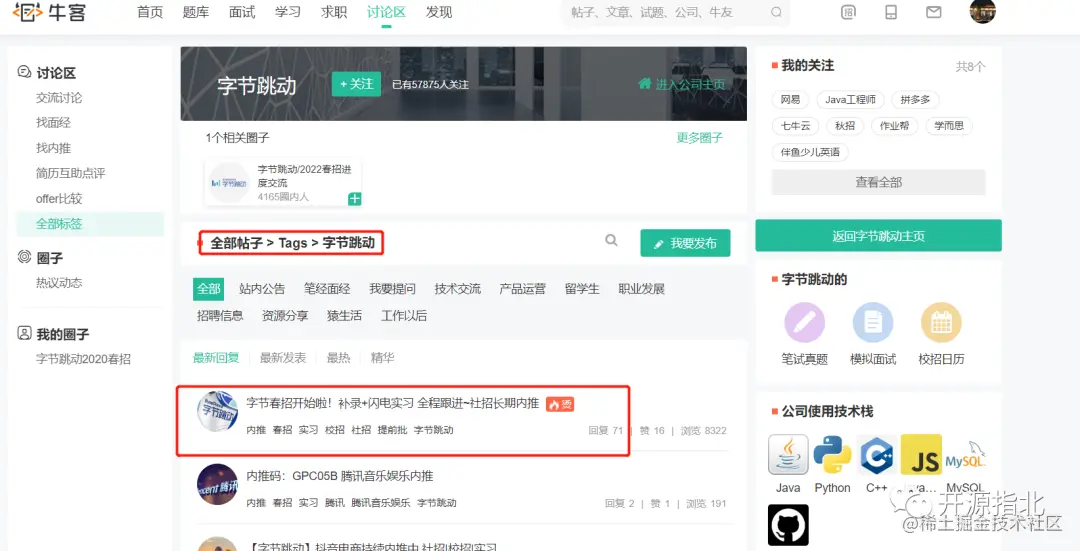Sort by 最热
Screen dimensions: 1080x551
pyautogui.click(x=338, y=357)
